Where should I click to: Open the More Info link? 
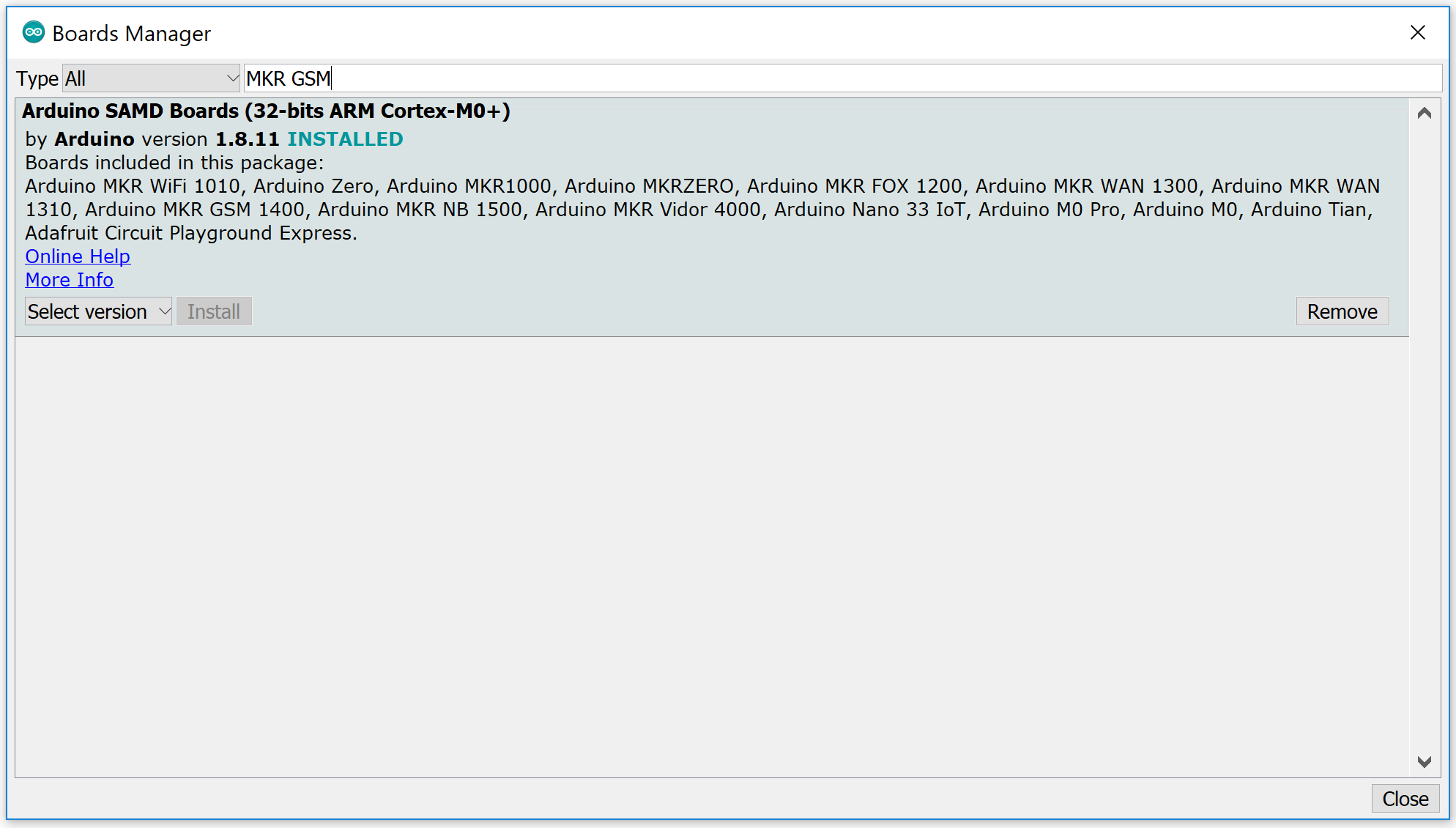70,280
